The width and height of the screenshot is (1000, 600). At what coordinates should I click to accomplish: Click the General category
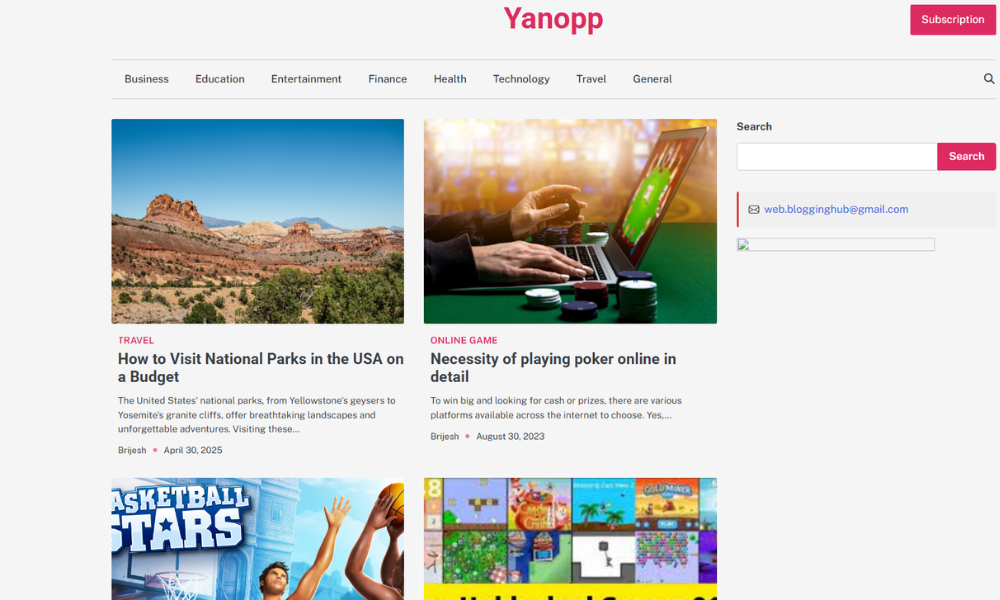tap(652, 79)
